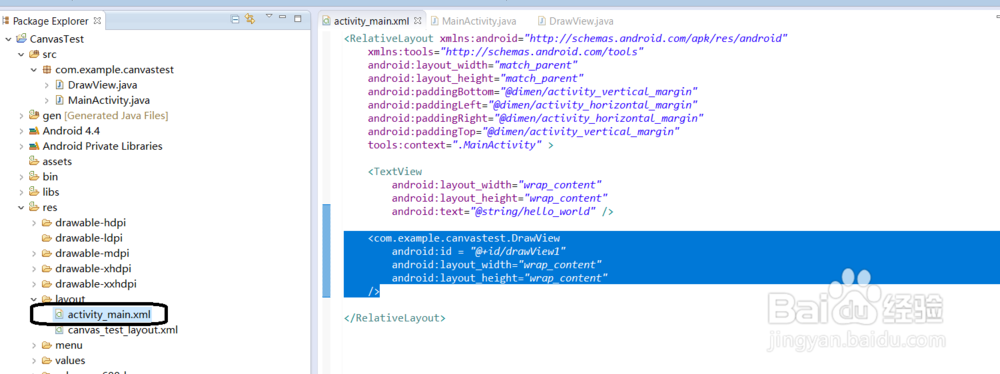Screen dimensions: 1000x374
Task: Switch to the DrawView.java editor tab
Action: click(x=577, y=21)
